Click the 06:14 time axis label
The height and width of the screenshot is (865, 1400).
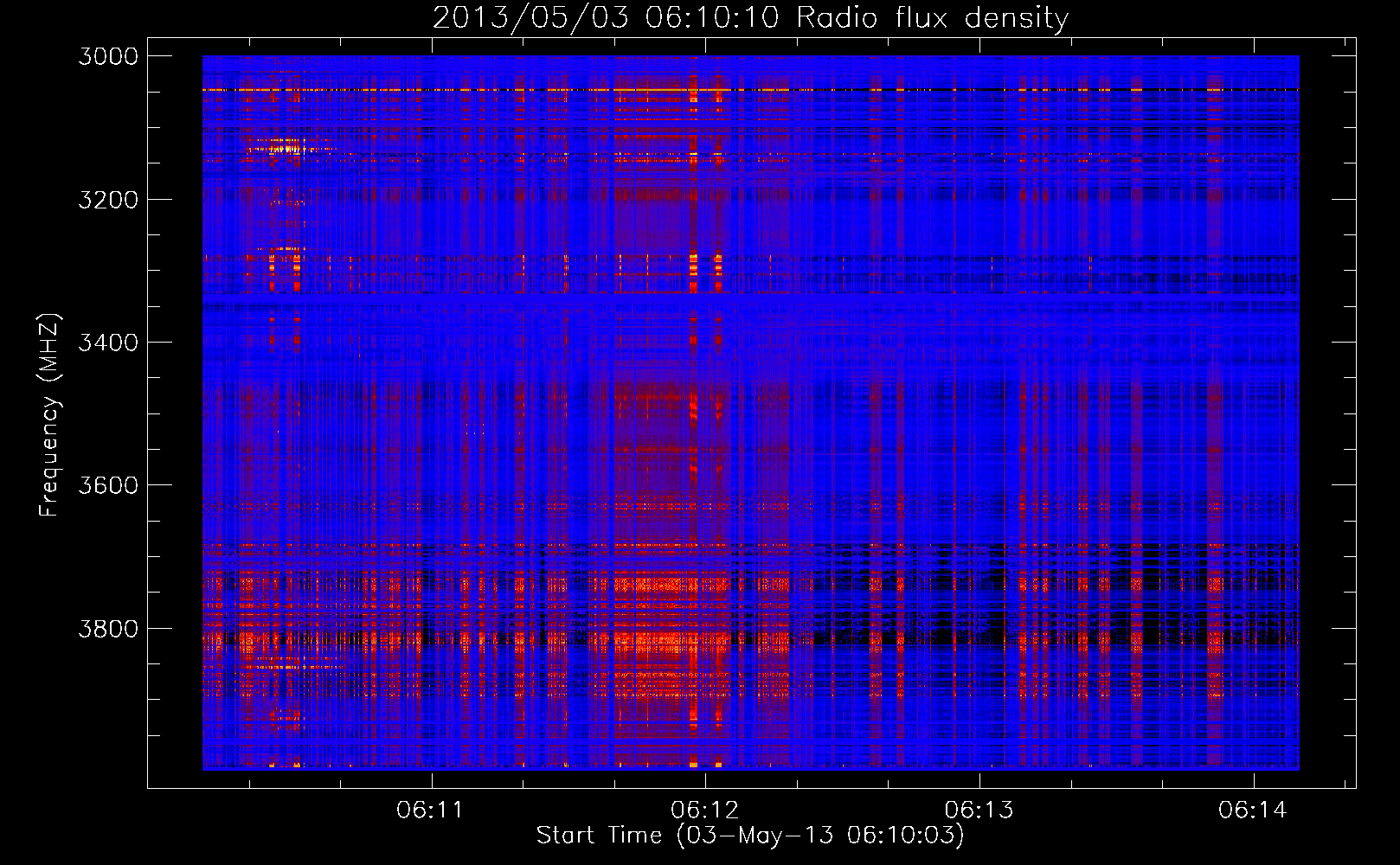pos(1253,810)
